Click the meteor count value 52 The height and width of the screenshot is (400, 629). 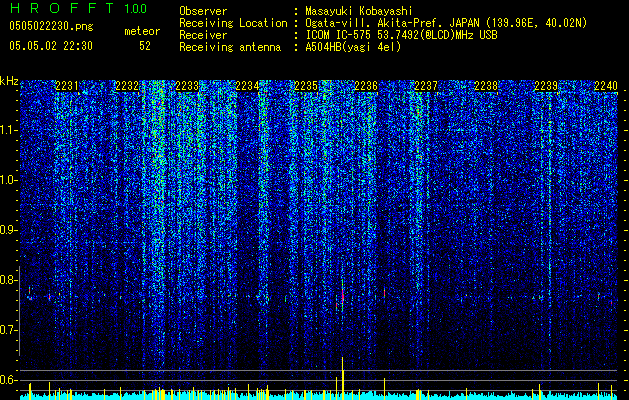pos(145,46)
